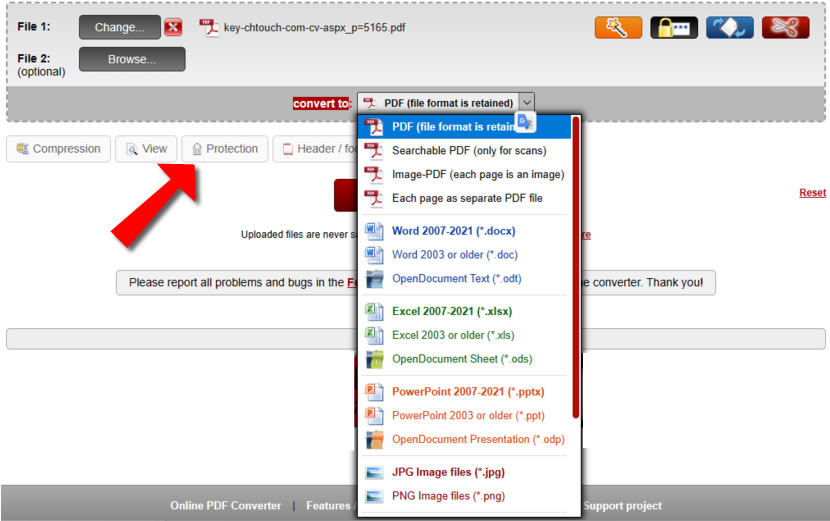Click the PNG image file icon
Screen dimensions: 830x521
pyautogui.click(x=374, y=497)
